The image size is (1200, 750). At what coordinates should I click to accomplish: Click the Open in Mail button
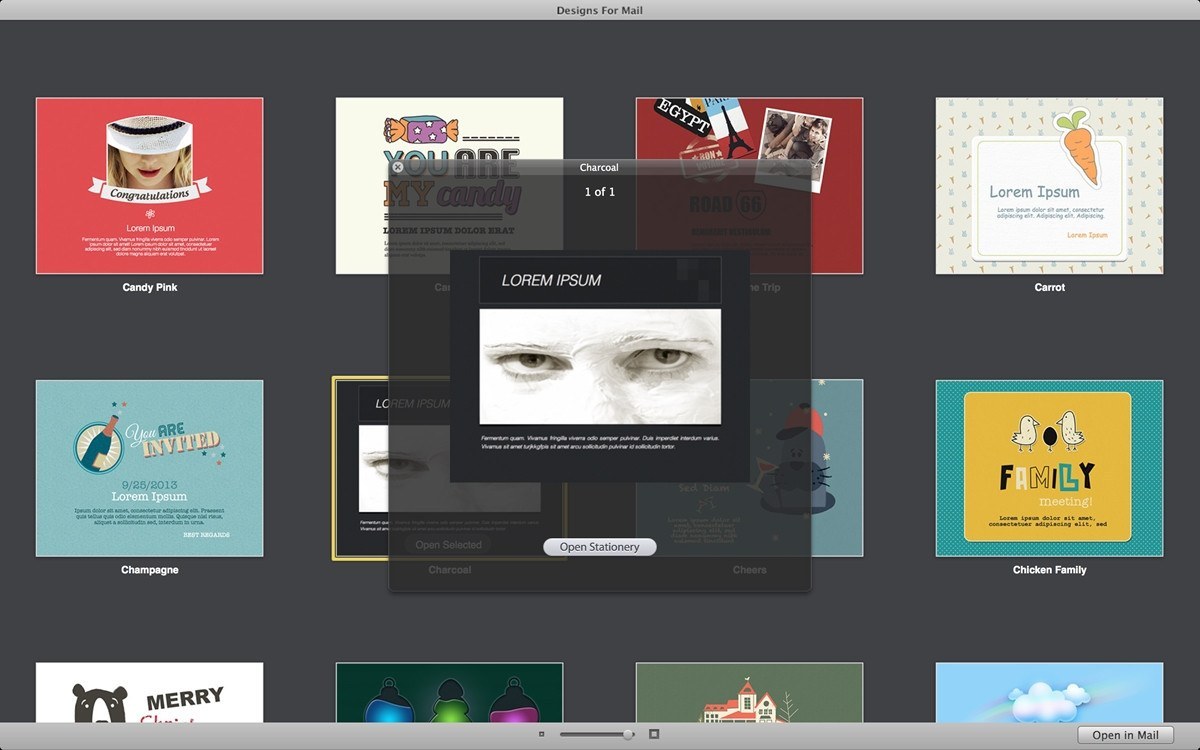click(1126, 735)
